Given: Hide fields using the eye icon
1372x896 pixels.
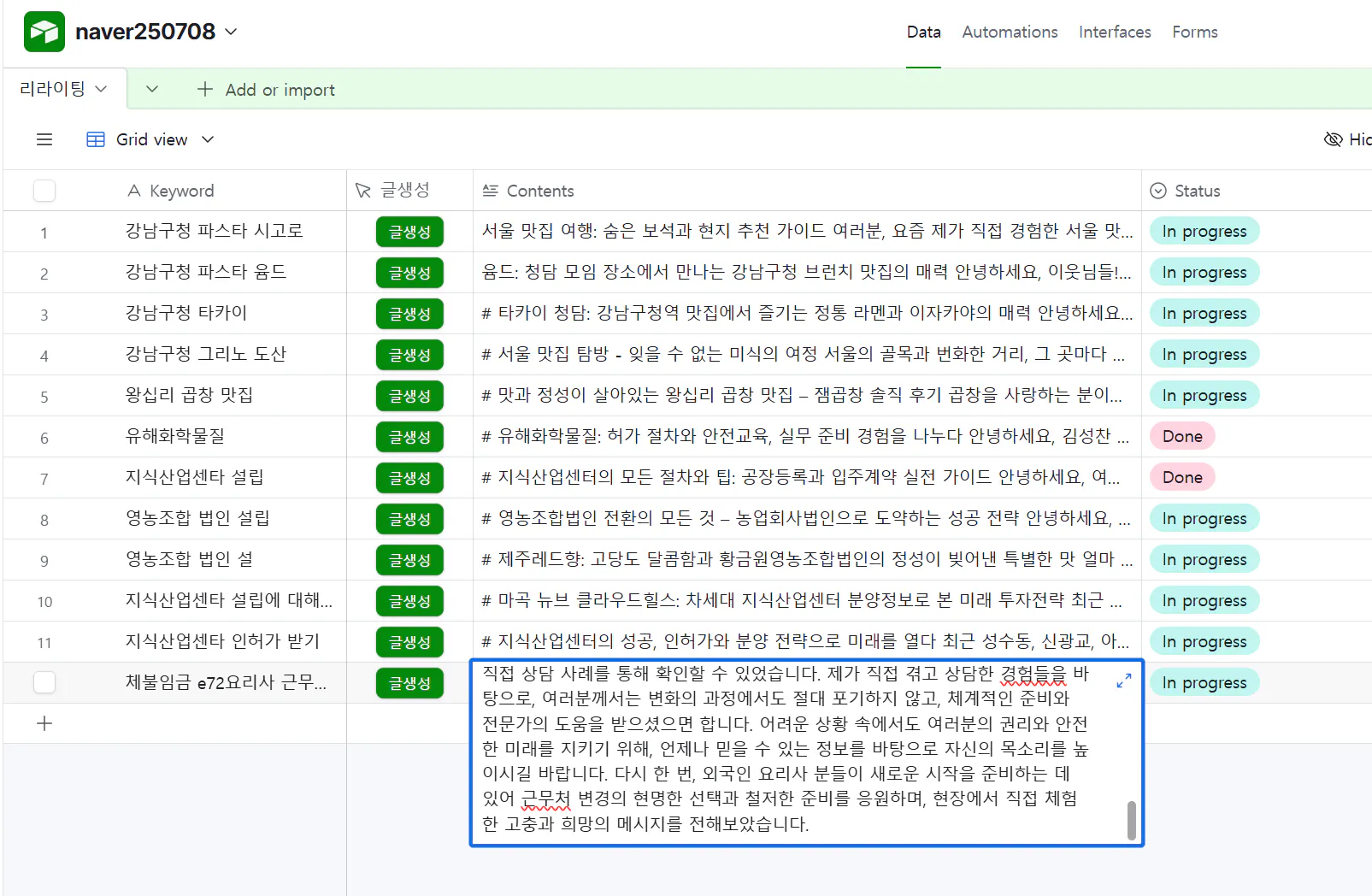Looking at the screenshot, I should 1334,139.
